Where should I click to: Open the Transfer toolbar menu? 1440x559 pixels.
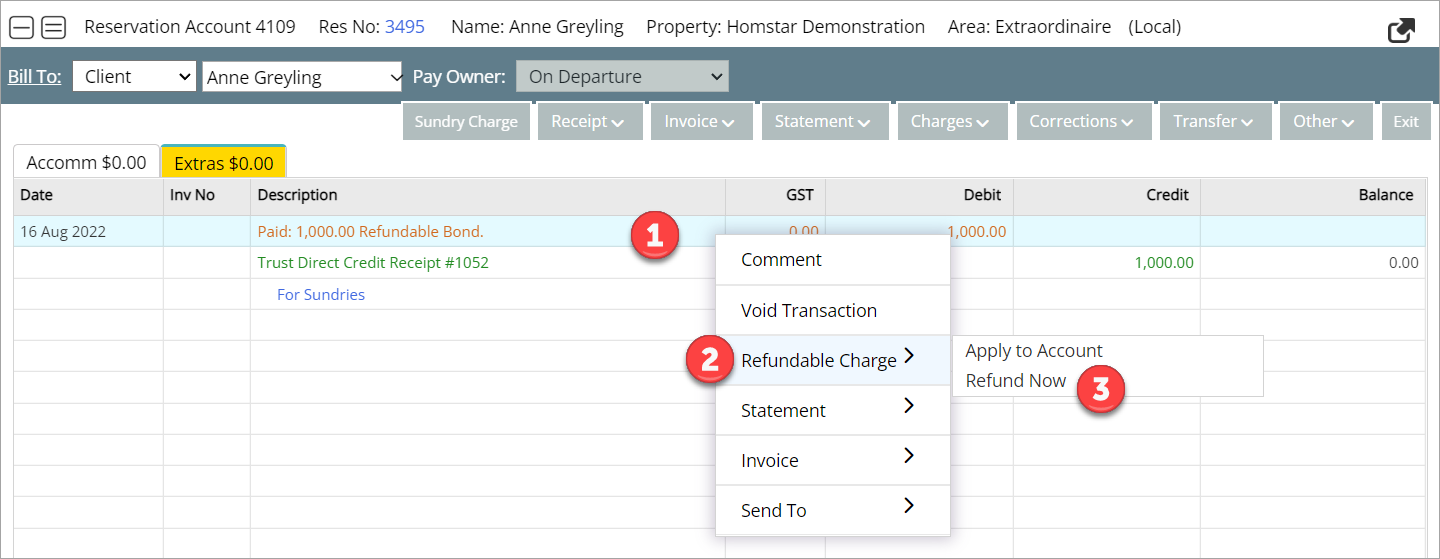point(1214,122)
